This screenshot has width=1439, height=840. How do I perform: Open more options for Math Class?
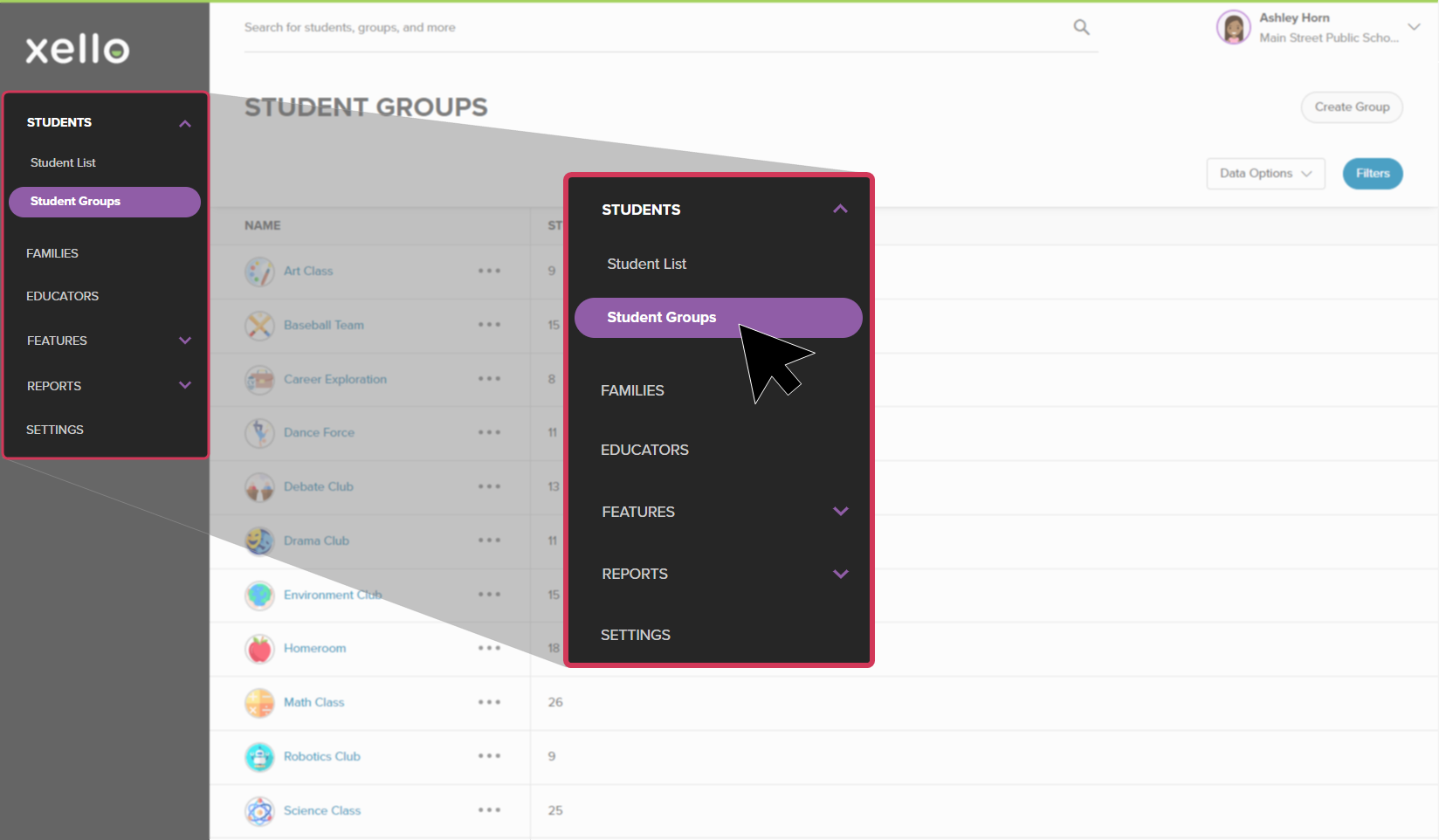tap(489, 702)
